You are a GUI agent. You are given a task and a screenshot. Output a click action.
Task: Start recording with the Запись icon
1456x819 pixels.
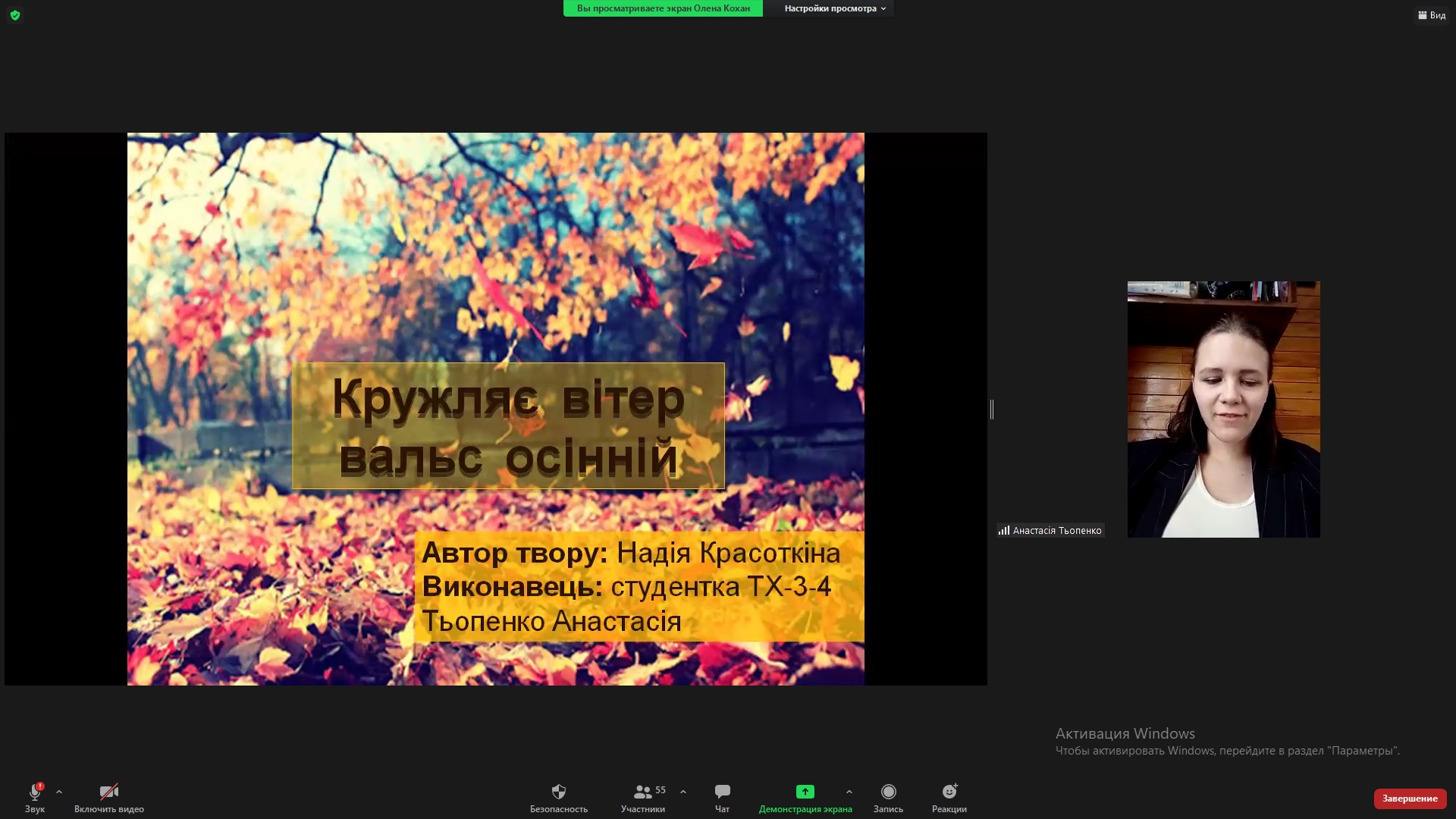tap(888, 792)
